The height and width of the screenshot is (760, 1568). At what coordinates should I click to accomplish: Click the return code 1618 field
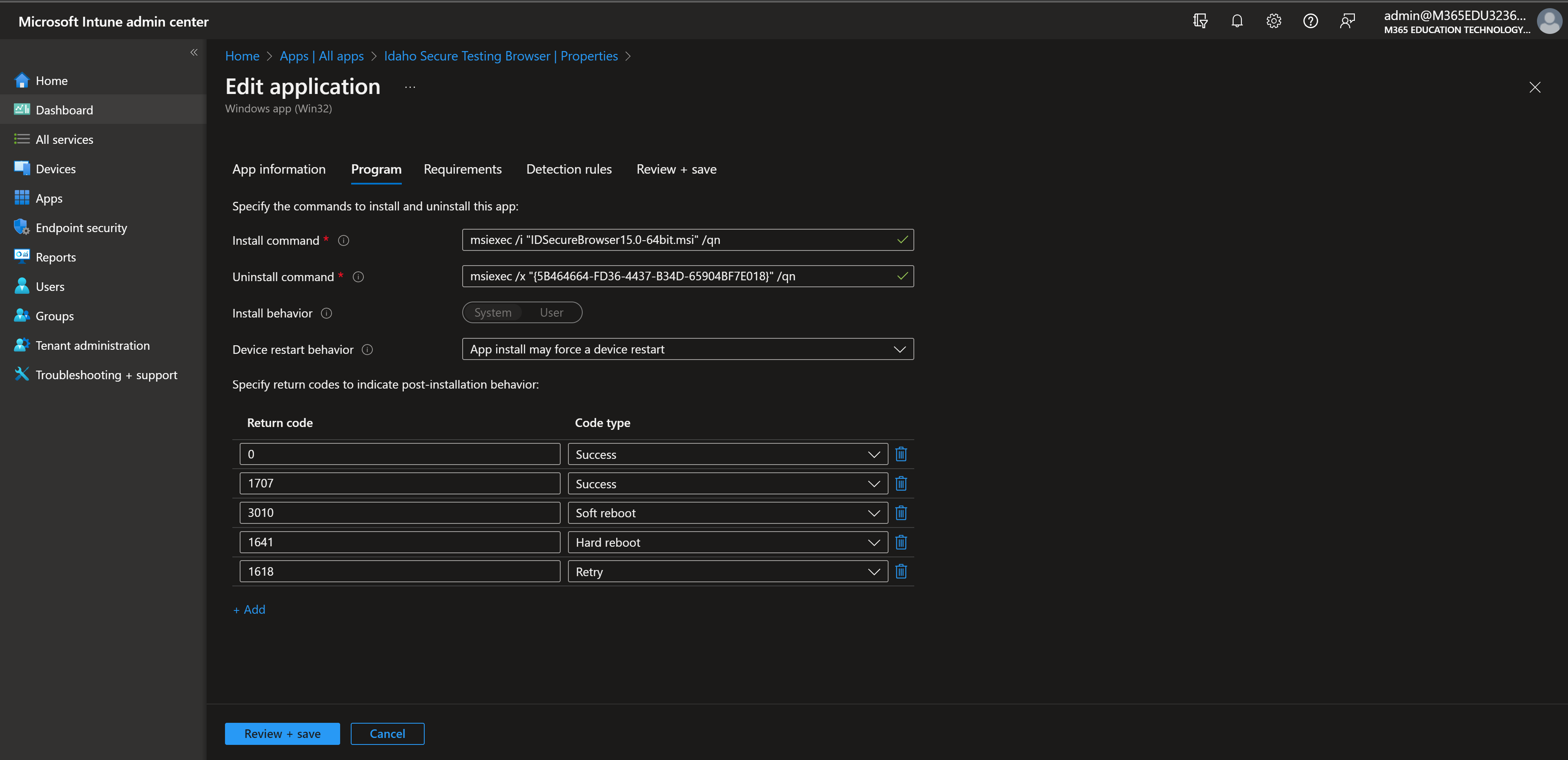click(x=400, y=571)
